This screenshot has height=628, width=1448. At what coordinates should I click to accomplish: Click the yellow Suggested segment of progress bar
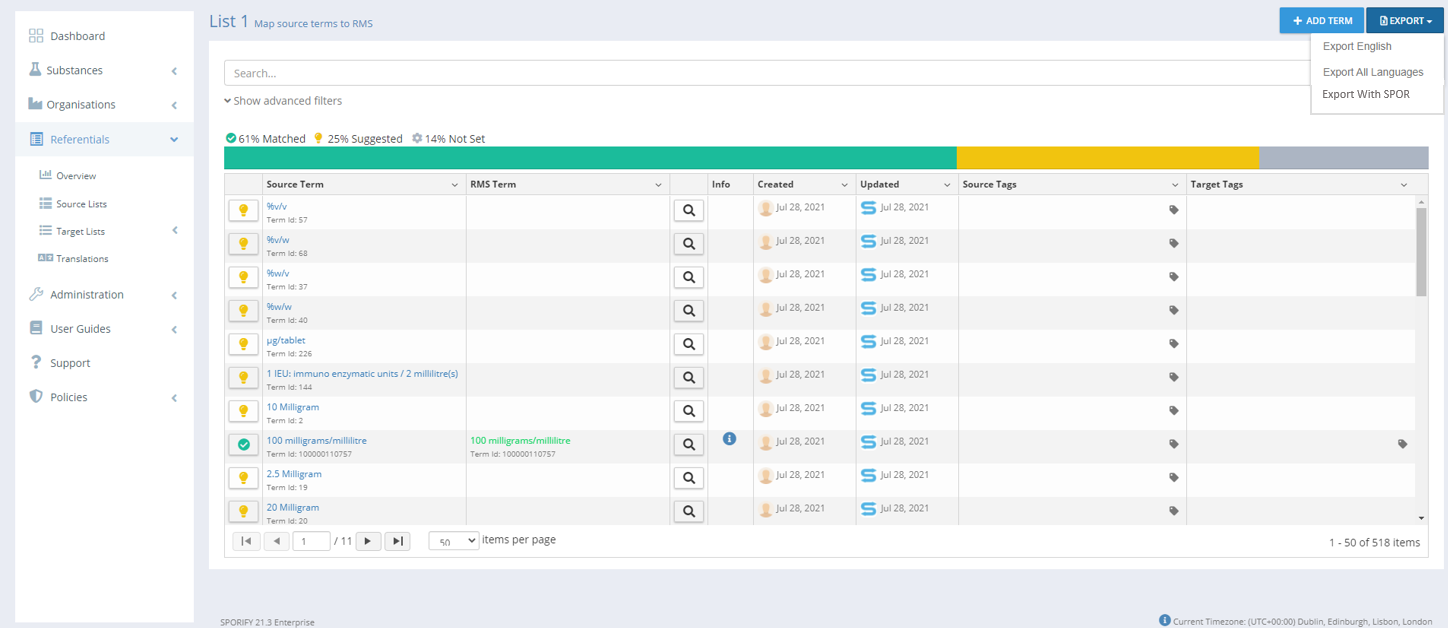(1107, 158)
